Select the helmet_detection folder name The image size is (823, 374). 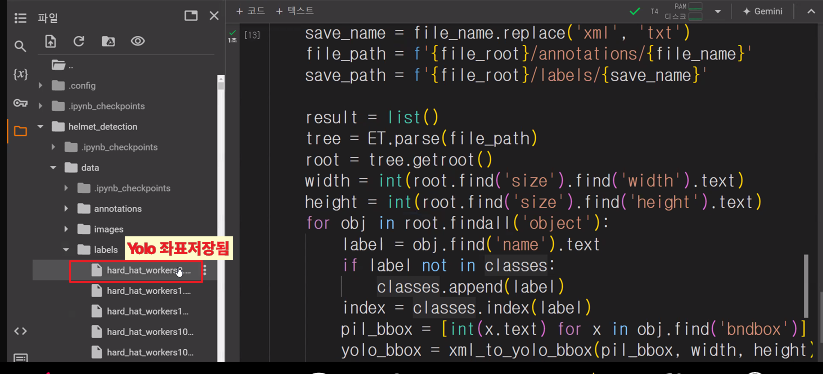point(102,126)
